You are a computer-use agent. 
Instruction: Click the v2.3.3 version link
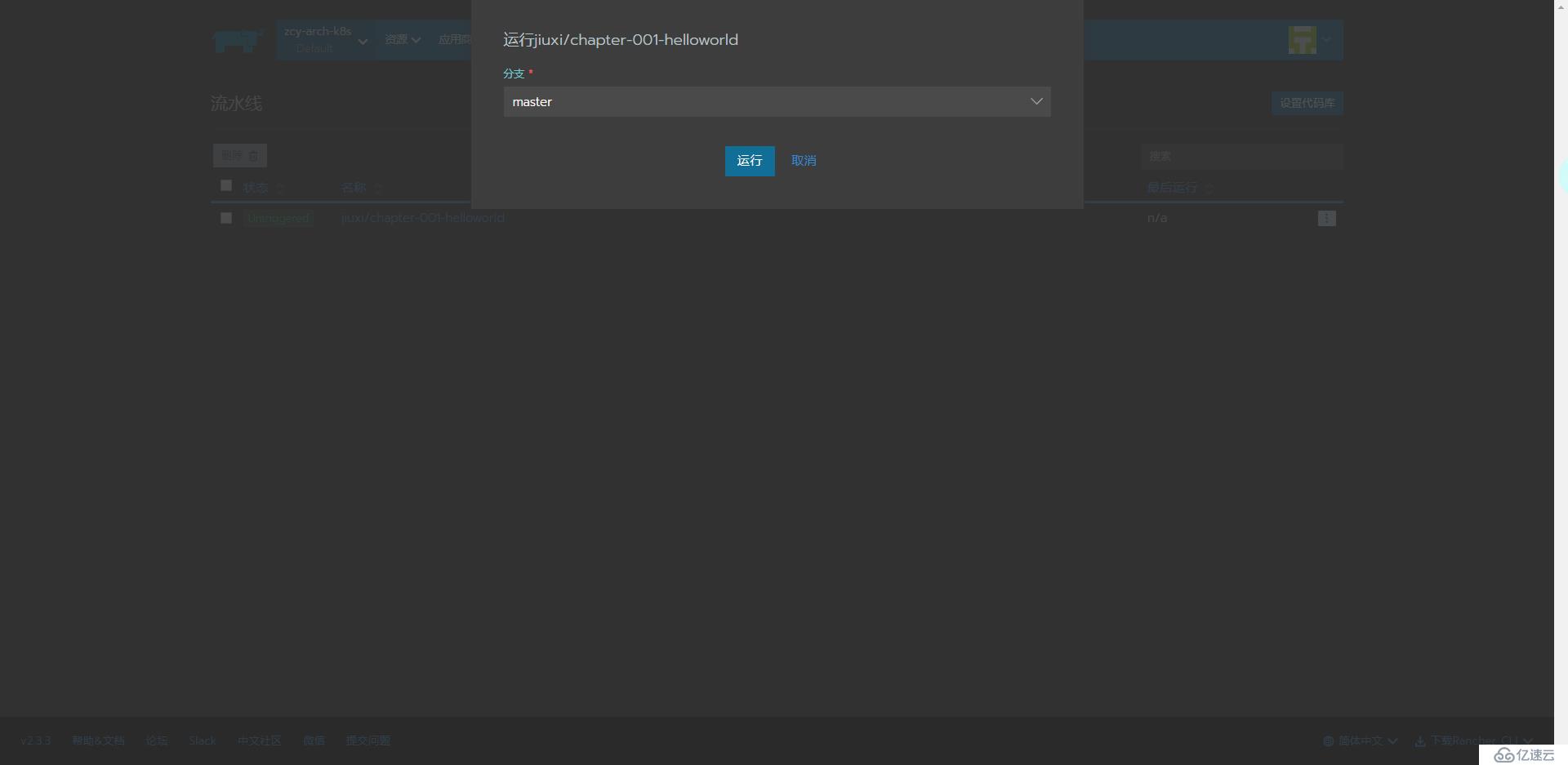[x=36, y=741]
